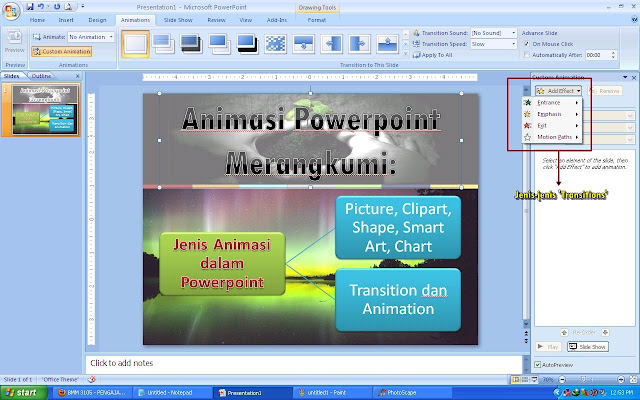Open Motion Paths submenu
This screenshot has height=400, width=640.
click(551, 137)
